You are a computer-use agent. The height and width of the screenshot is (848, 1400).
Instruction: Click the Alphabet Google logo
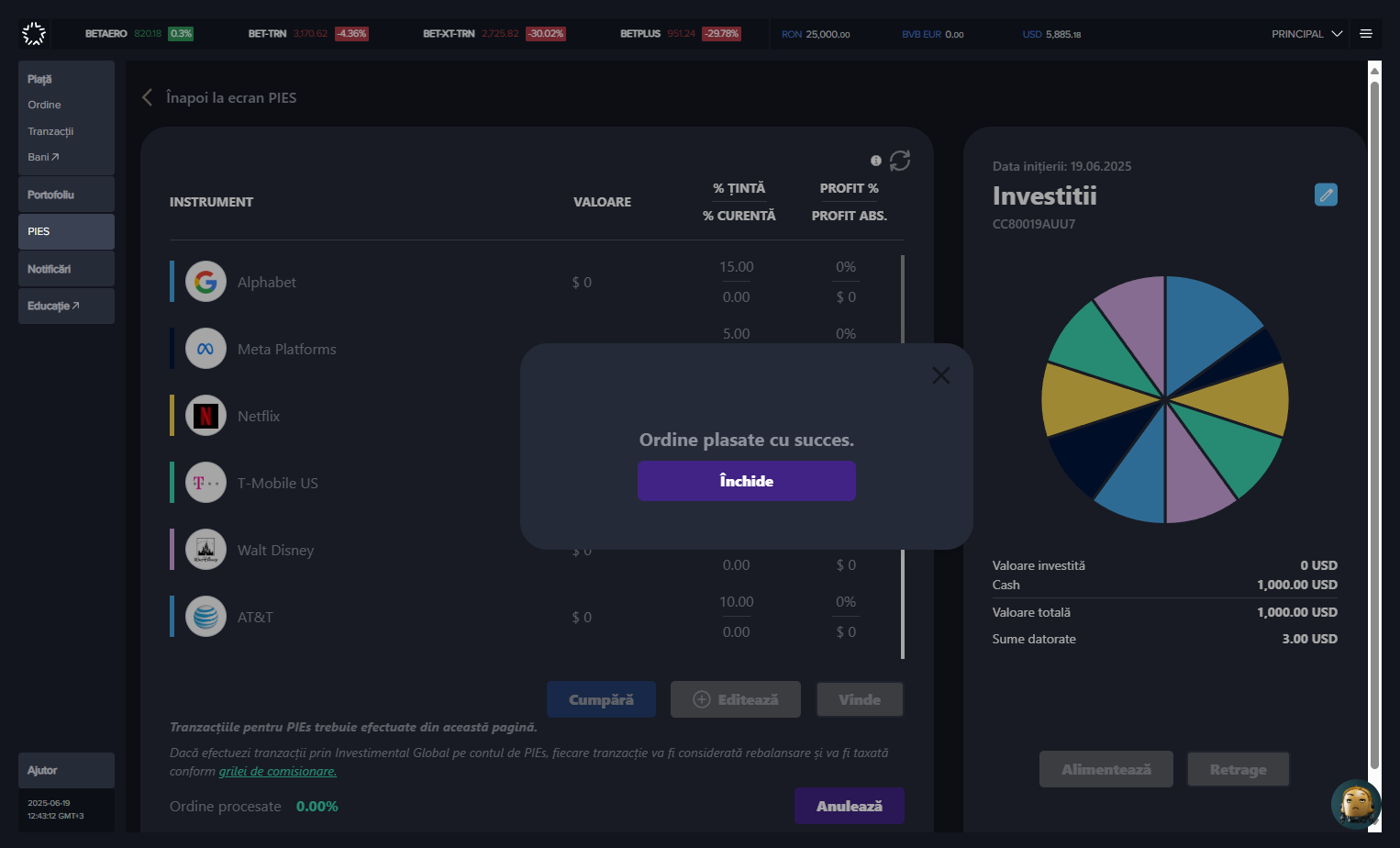click(206, 282)
